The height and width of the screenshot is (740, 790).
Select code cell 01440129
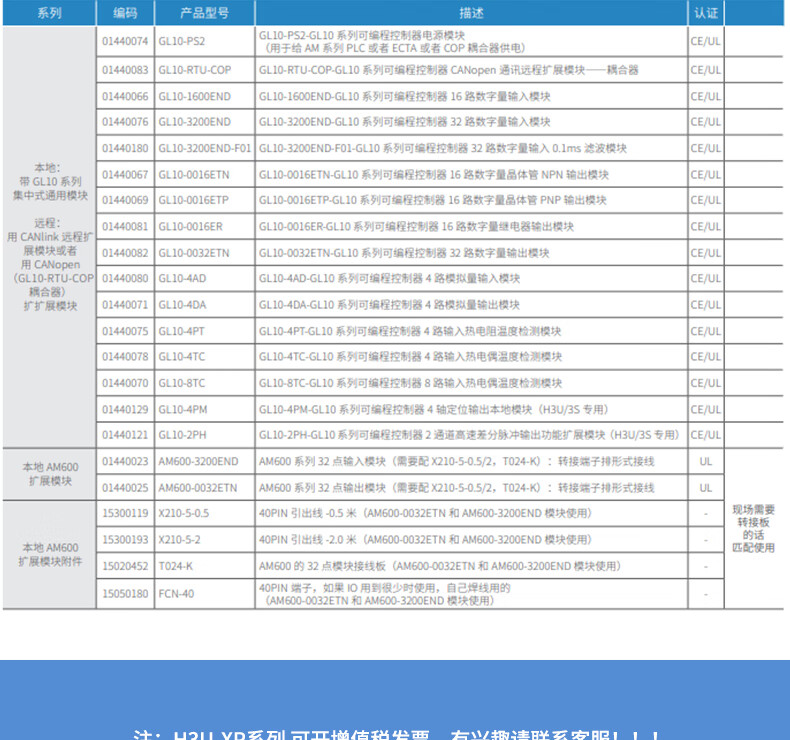(125, 410)
